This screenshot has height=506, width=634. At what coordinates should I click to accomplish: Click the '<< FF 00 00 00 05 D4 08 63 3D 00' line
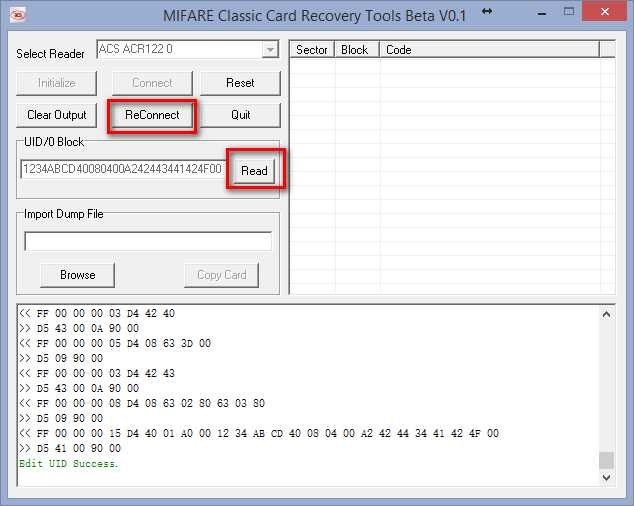click(115, 343)
